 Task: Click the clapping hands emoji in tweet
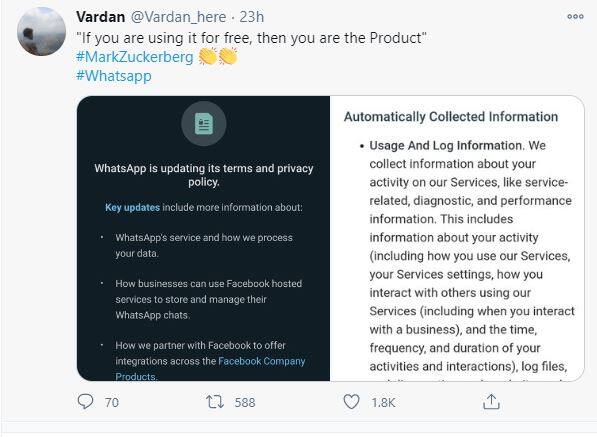tap(218, 56)
